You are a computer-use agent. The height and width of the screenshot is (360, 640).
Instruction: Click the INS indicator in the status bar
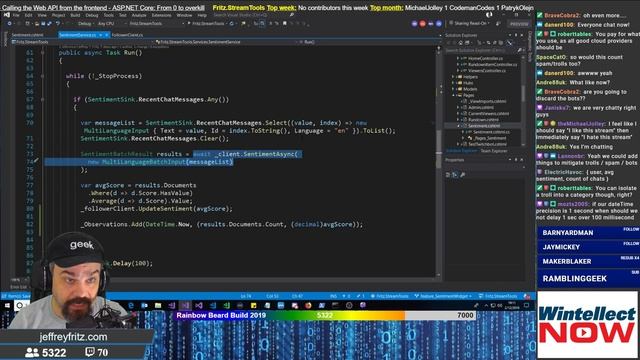point(333,296)
